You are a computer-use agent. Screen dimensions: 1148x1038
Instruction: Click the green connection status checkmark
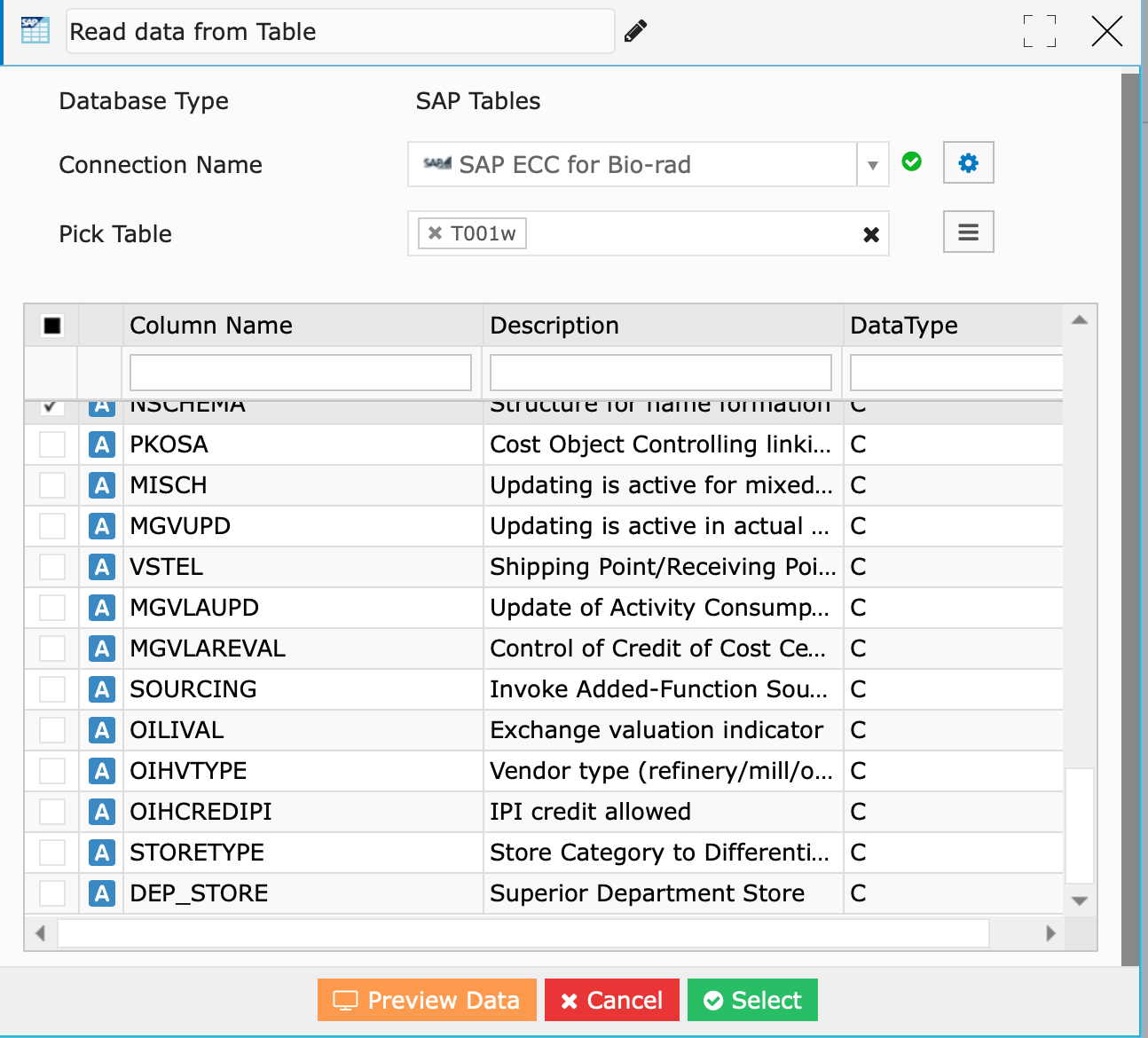(x=911, y=161)
